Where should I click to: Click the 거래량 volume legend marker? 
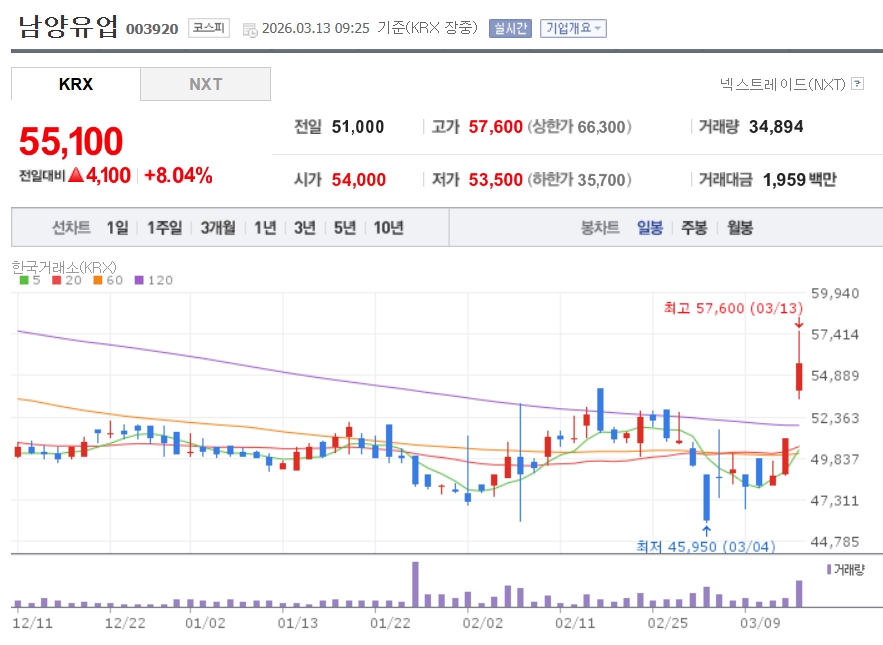tap(829, 570)
